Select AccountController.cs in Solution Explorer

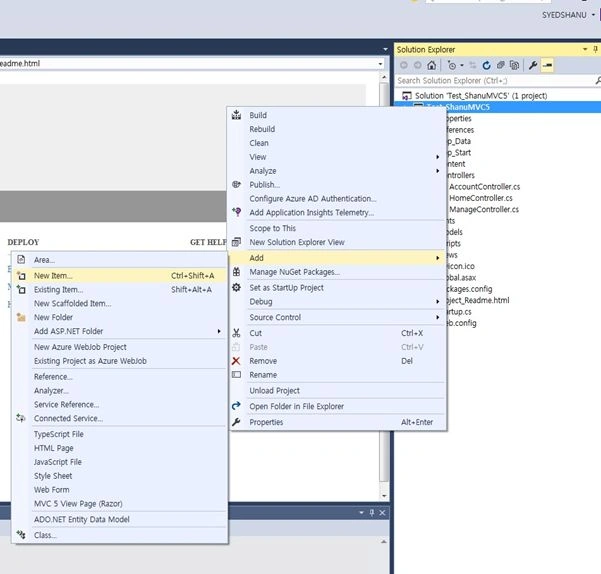coord(484,187)
